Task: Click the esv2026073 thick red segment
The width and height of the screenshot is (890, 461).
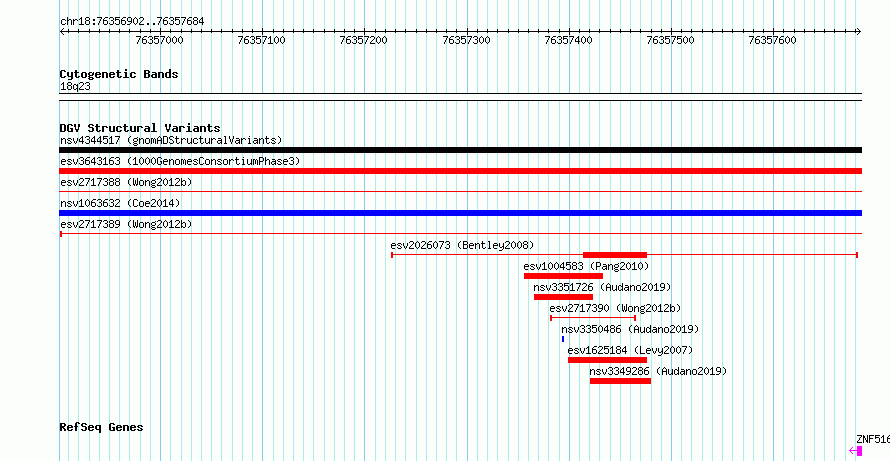Action: (x=615, y=254)
